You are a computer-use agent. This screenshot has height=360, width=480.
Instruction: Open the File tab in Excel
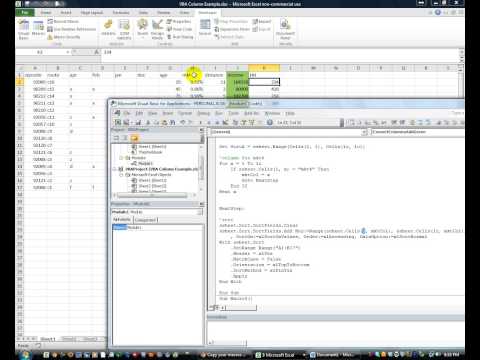[25, 13]
